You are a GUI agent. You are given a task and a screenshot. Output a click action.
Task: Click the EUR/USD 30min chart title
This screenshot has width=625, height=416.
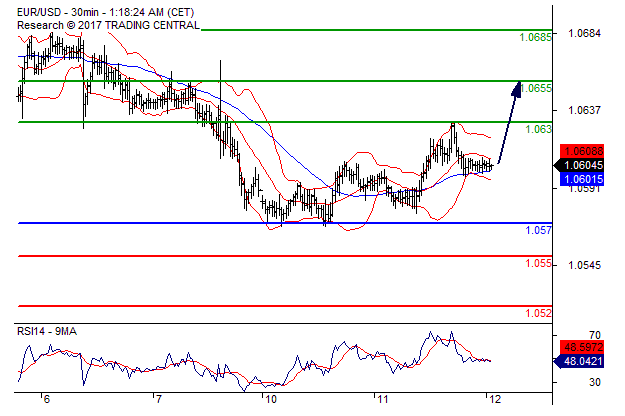pos(105,12)
